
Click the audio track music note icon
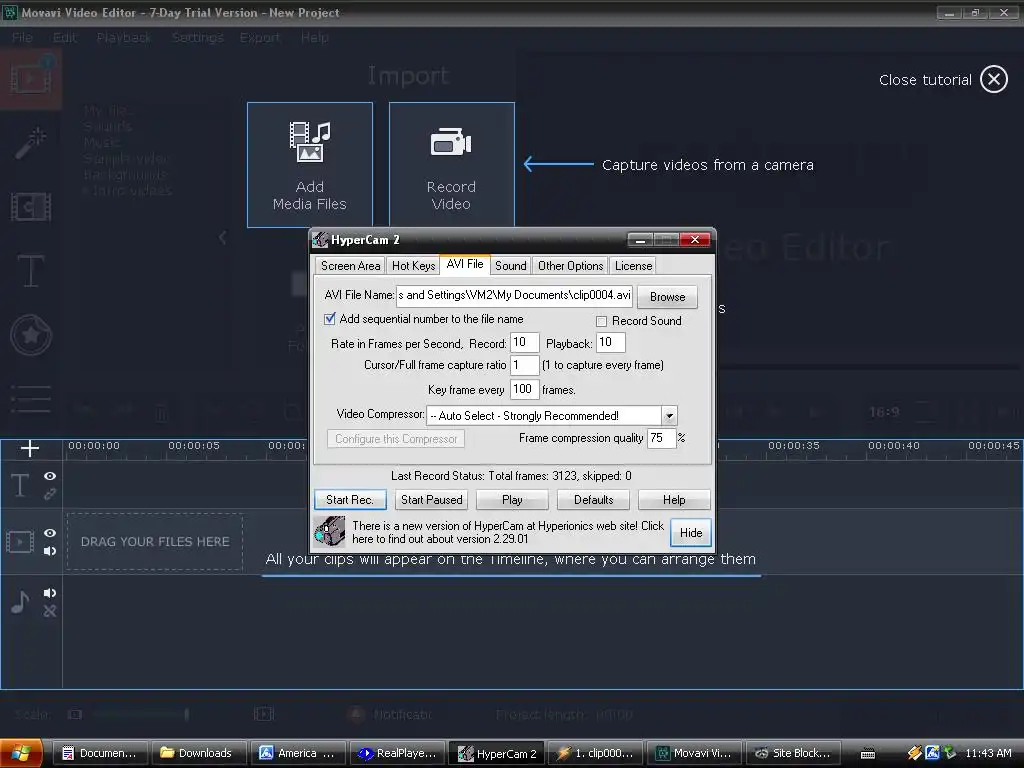[x=20, y=601]
